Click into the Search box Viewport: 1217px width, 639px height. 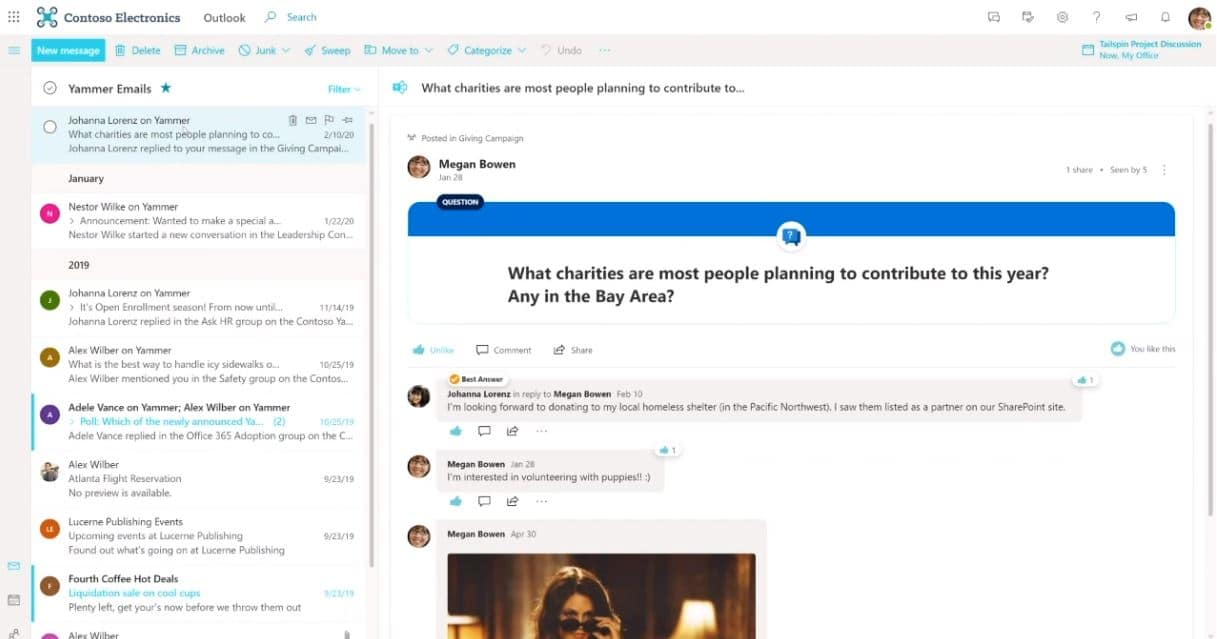[x=301, y=17]
